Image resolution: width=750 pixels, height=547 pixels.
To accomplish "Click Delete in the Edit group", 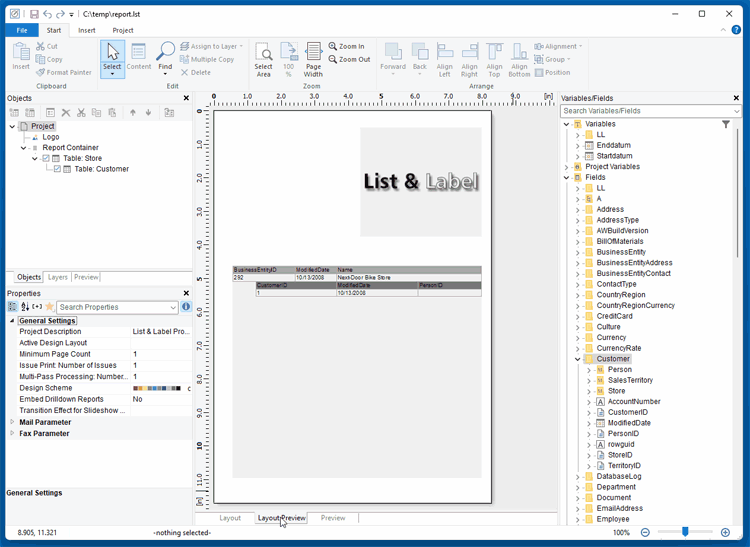I will point(196,72).
